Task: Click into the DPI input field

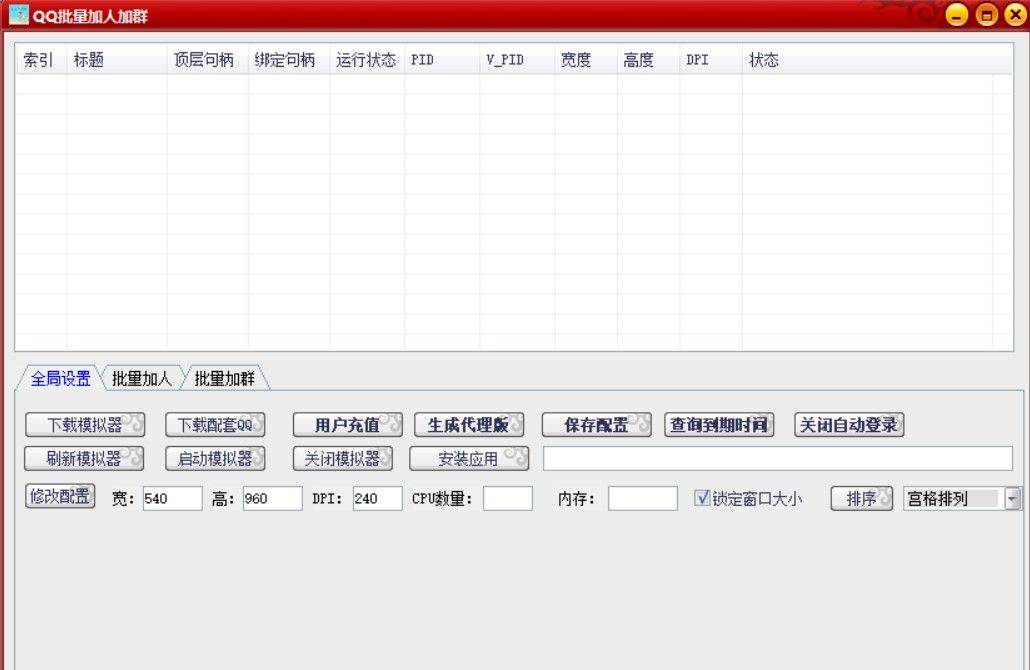Action: (x=377, y=498)
